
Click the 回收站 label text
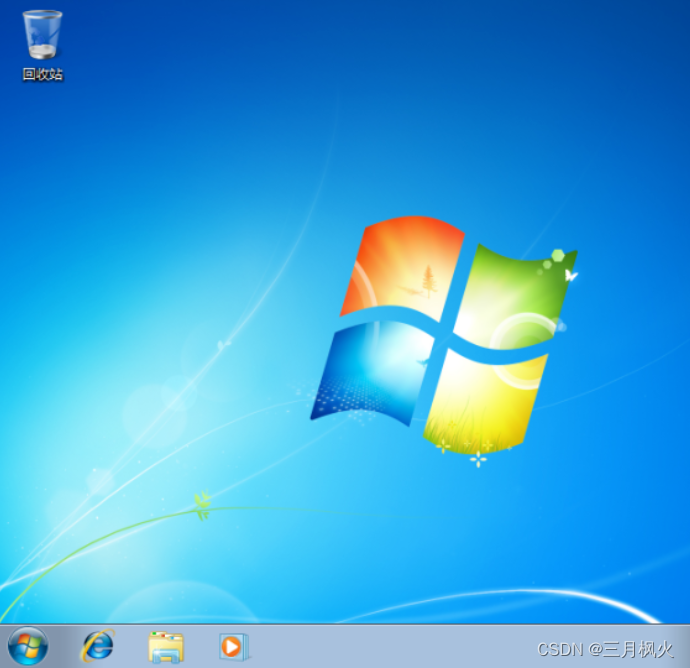[x=43, y=74]
